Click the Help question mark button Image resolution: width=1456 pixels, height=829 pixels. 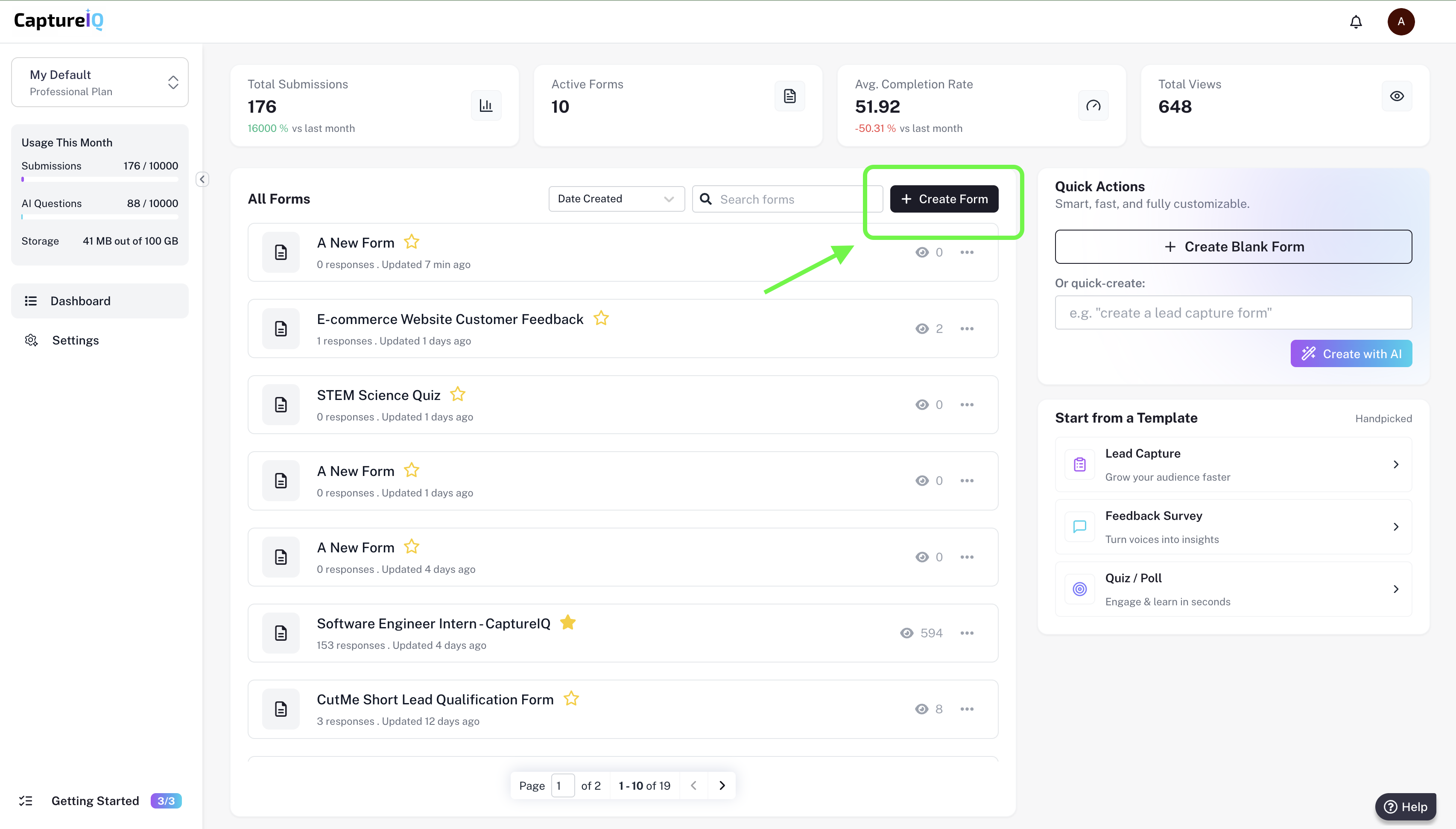coord(1405,806)
